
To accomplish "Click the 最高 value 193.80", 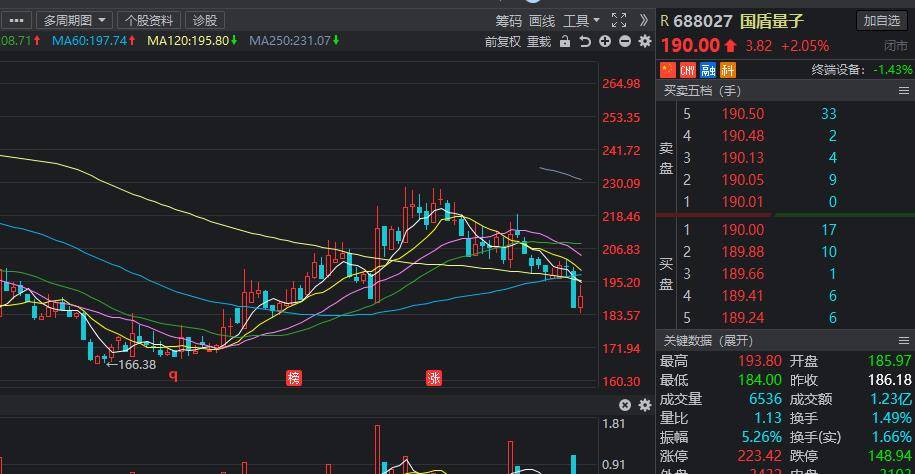I will coord(760,361).
